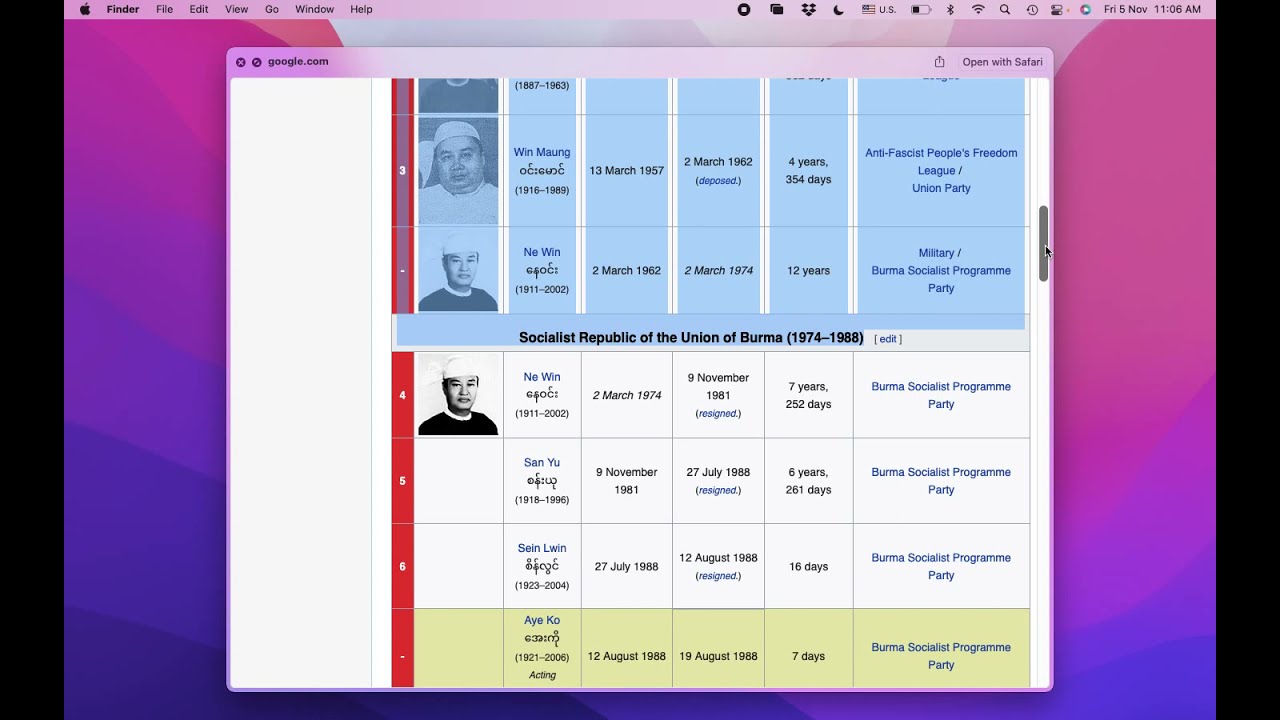1280x720 pixels.
Task: Click the '16 days' cell
Action: [808, 566]
